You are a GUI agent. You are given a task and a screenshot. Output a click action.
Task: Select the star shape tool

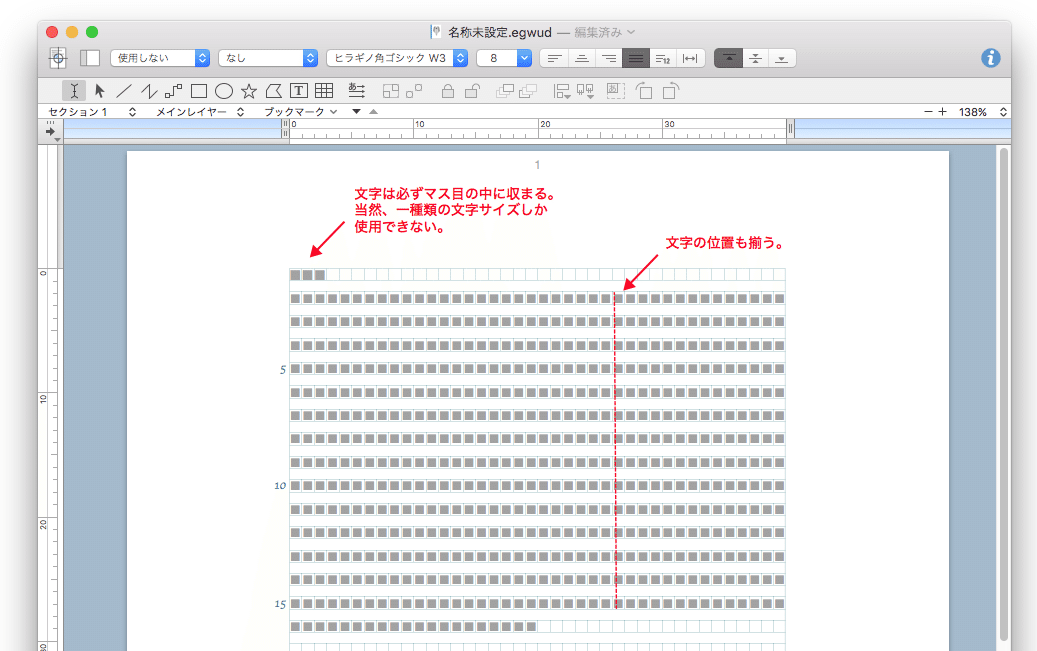pyautogui.click(x=249, y=91)
